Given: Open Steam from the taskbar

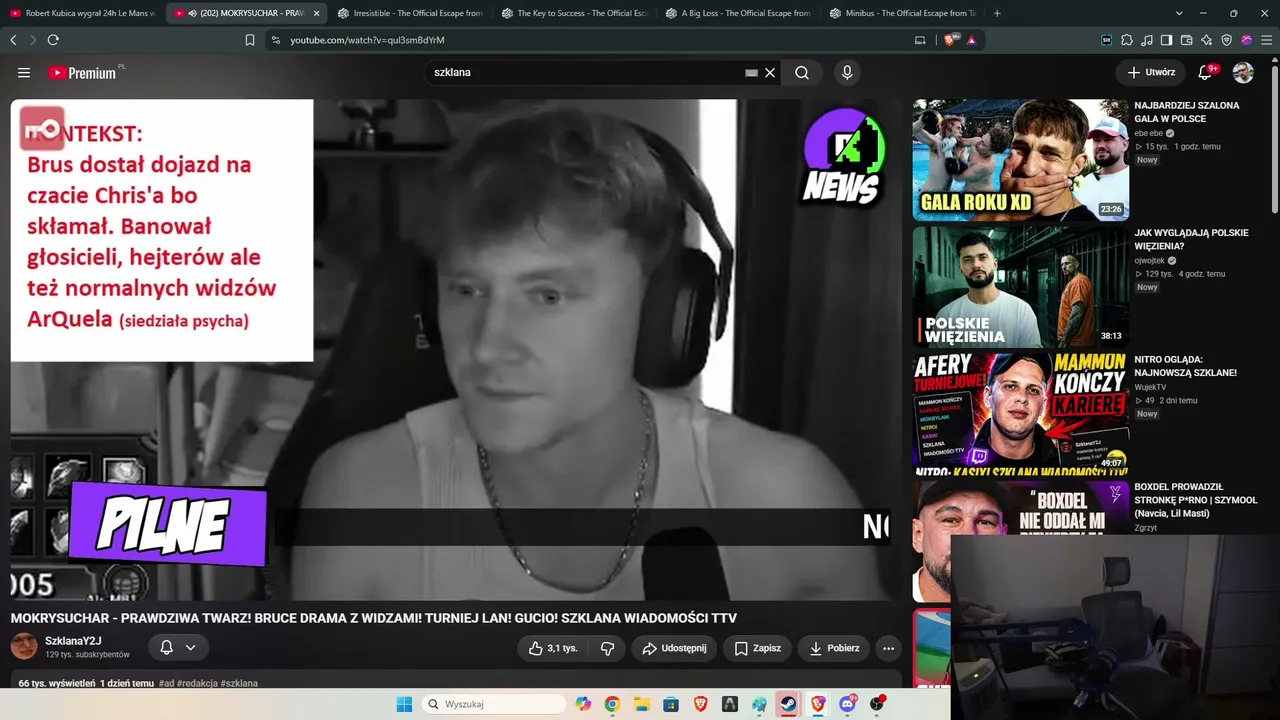Looking at the screenshot, I should coord(788,704).
